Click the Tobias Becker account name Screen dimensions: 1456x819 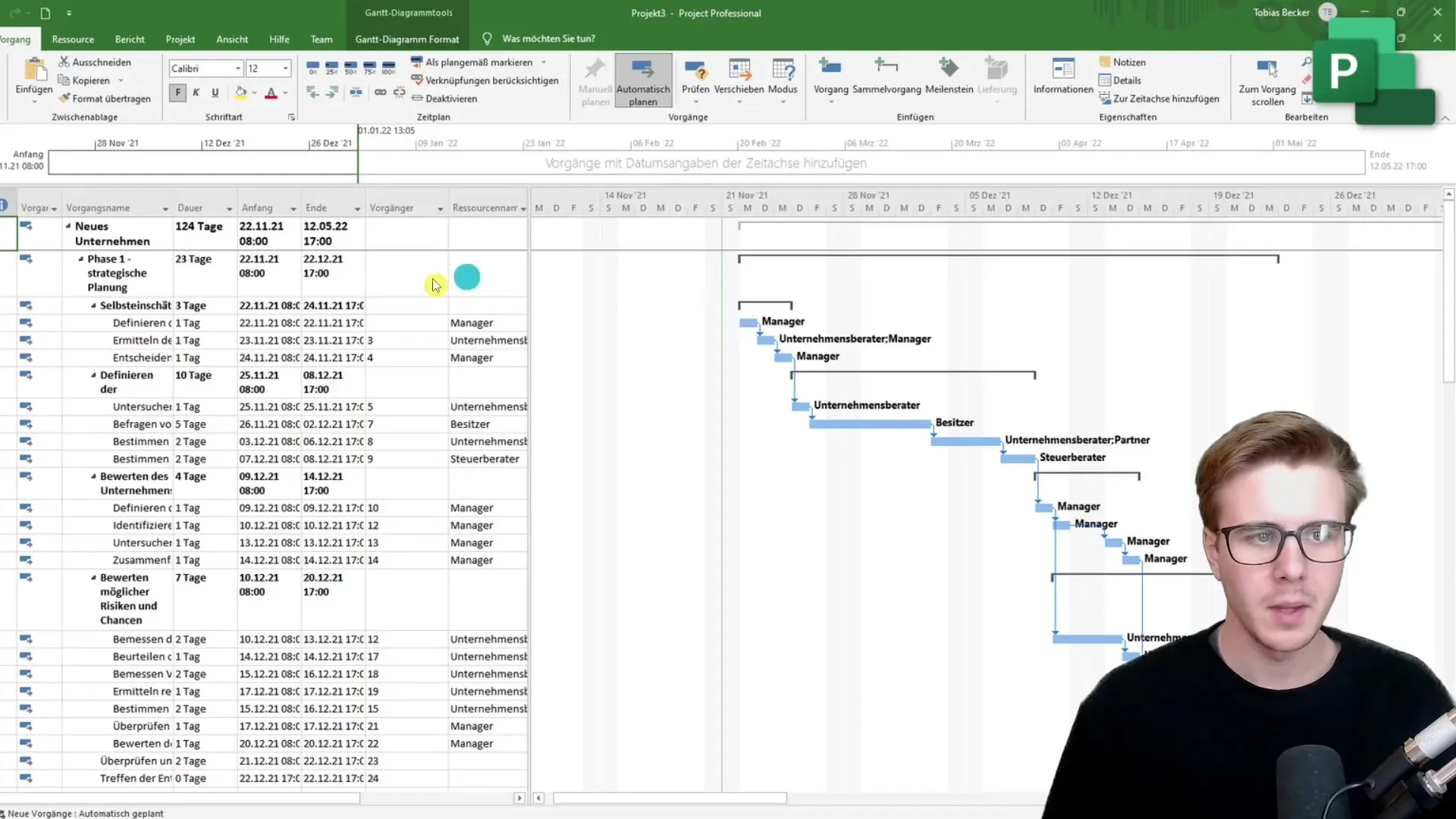(1281, 13)
